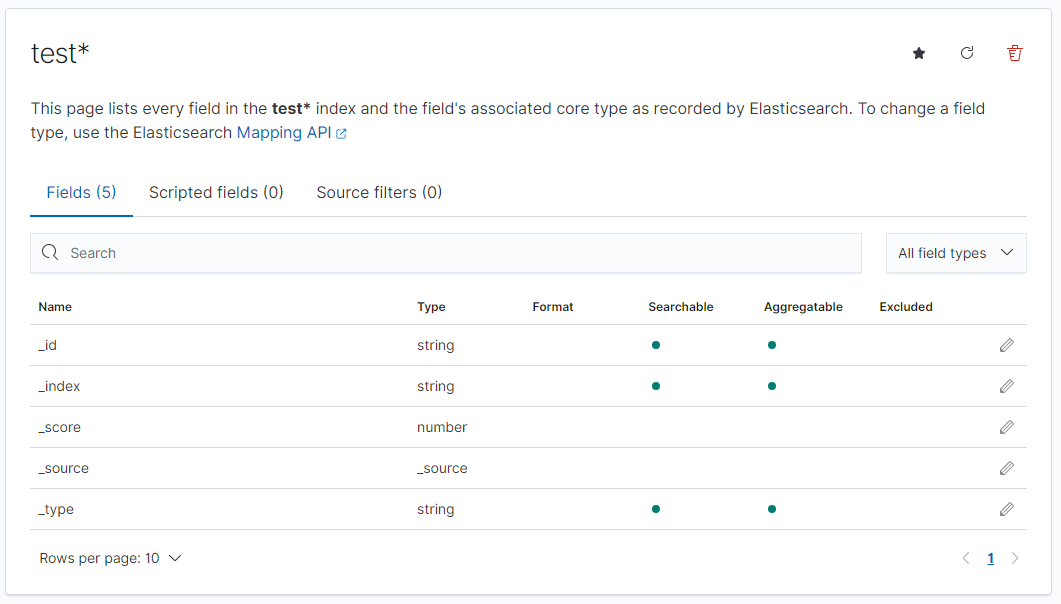Edit the _source field pencil icon
The image size is (1061, 604).
(x=1006, y=468)
